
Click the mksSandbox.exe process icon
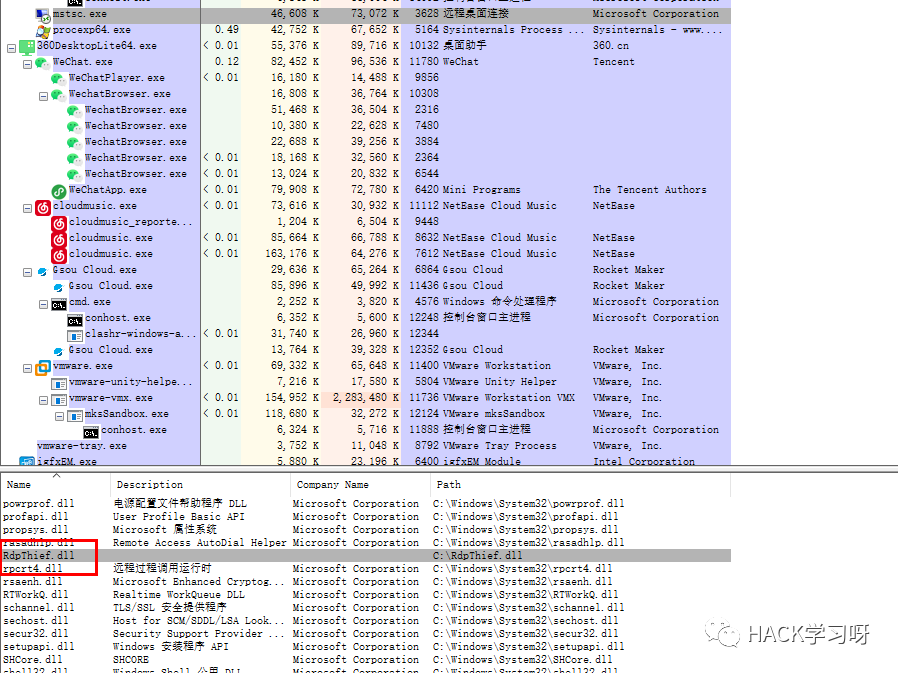[x=75, y=416]
